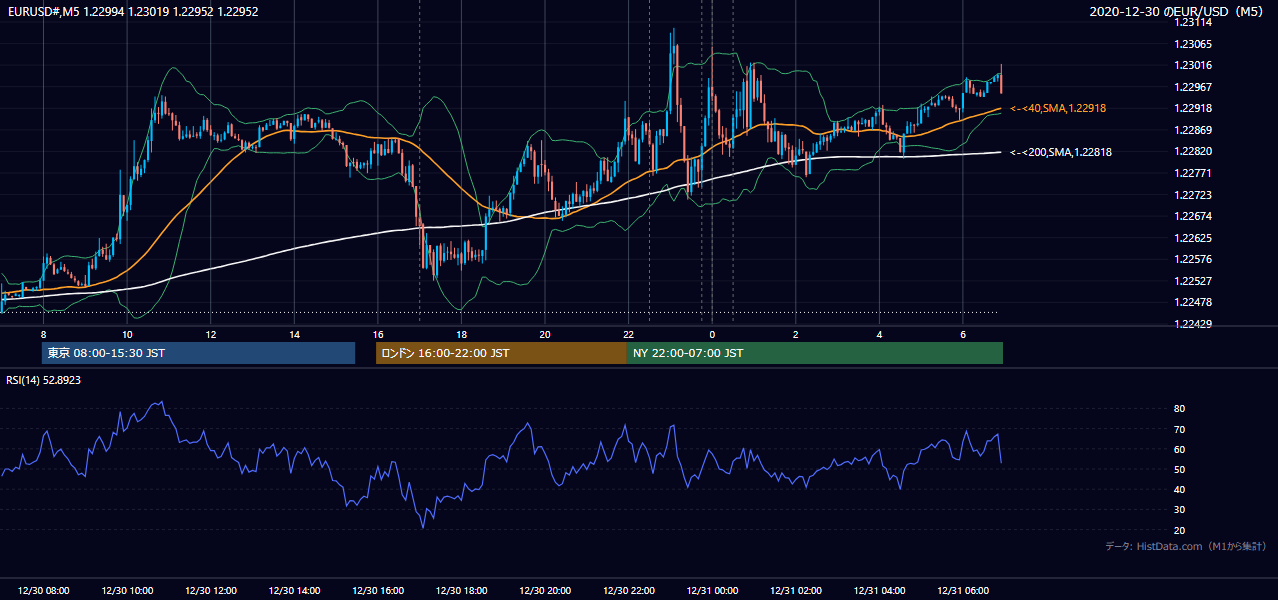This screenshot has width=1278, height=600.
Task: Click the HistData.com data source credit
Action: pyautogui.click(x=1186, y=546)
